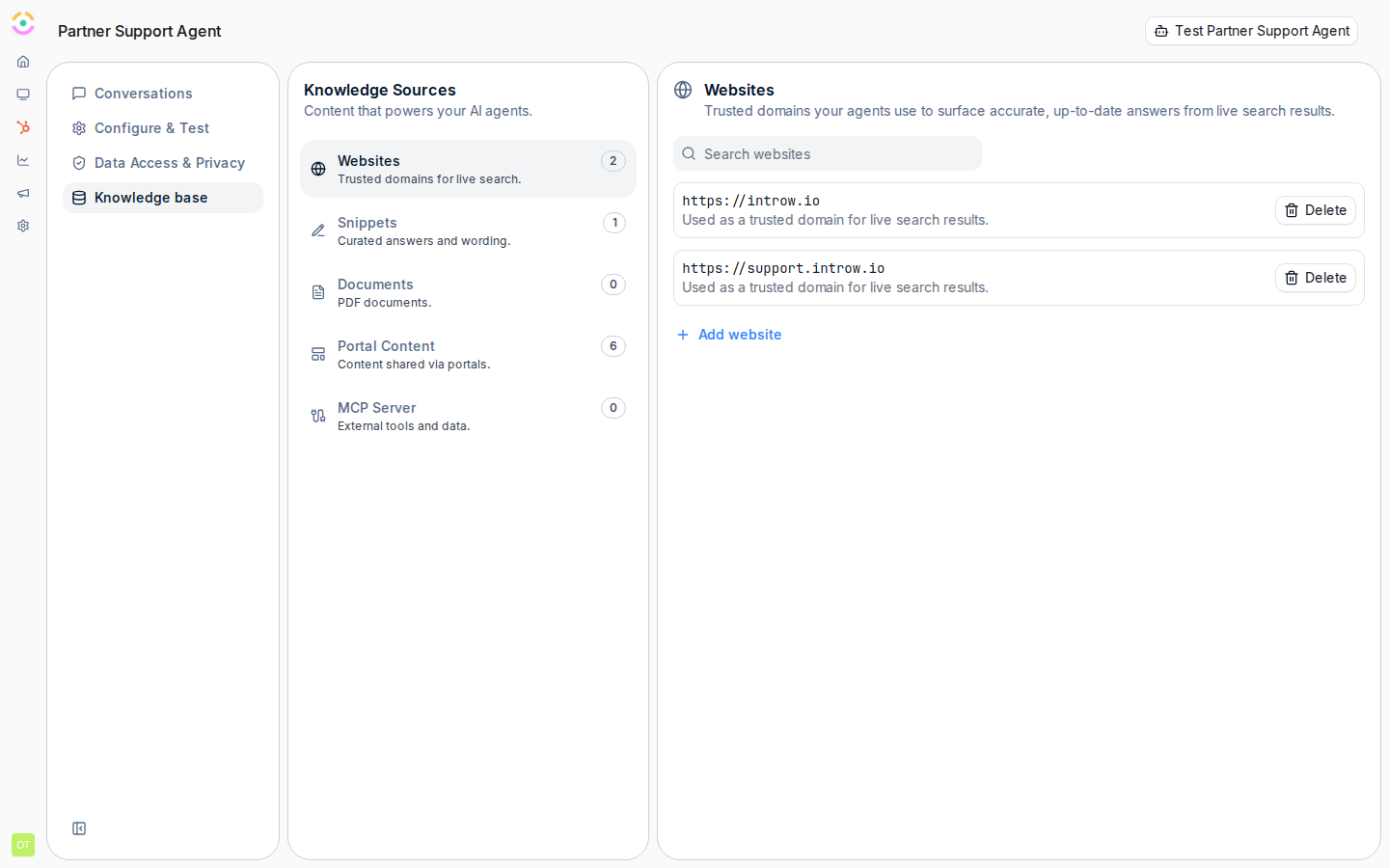Open Conversations menu item
The width and height of the screenshot is (1389, 868).
(163, 94)
